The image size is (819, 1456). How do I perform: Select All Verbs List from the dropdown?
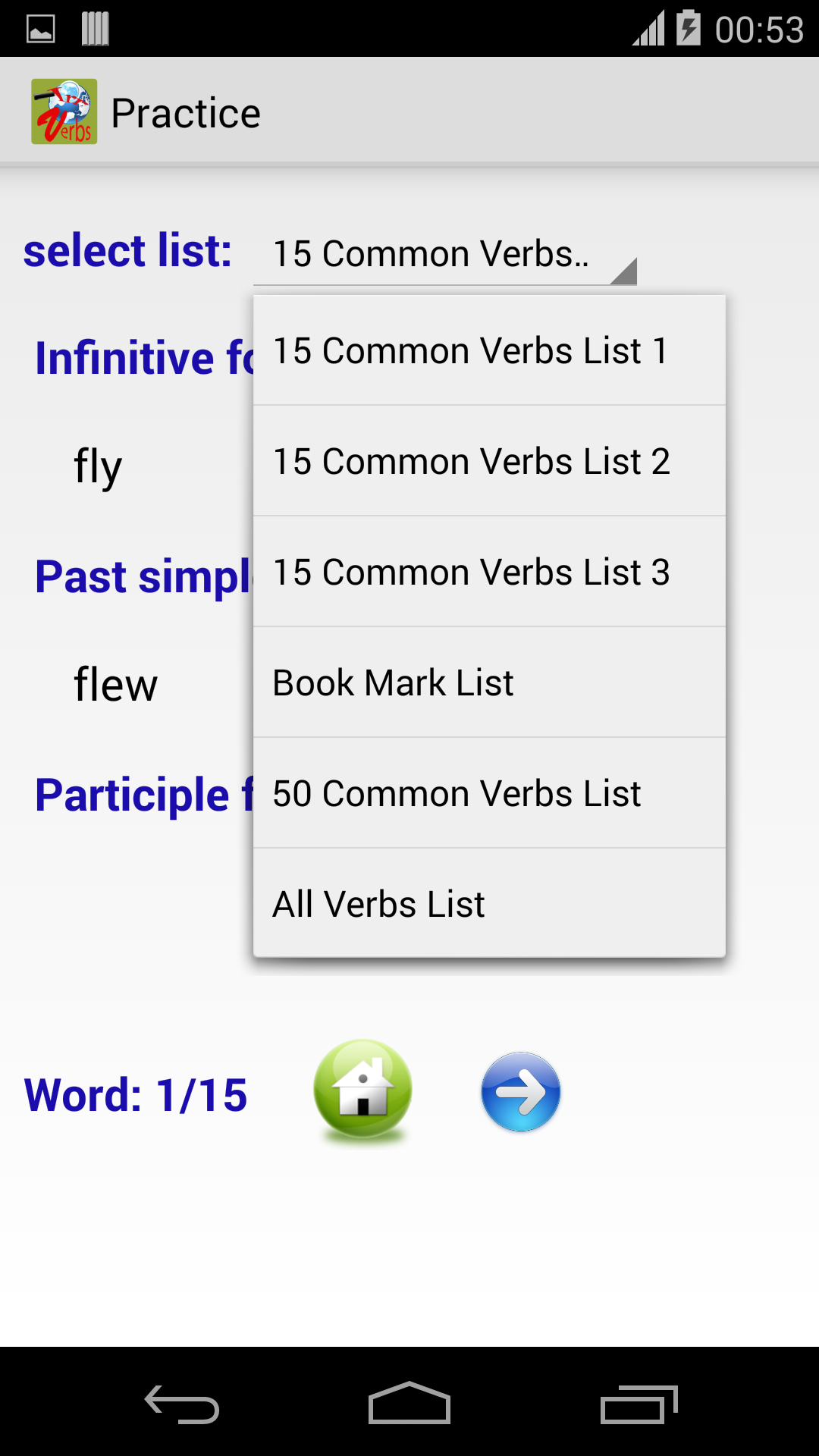click(x=489, y=903)
